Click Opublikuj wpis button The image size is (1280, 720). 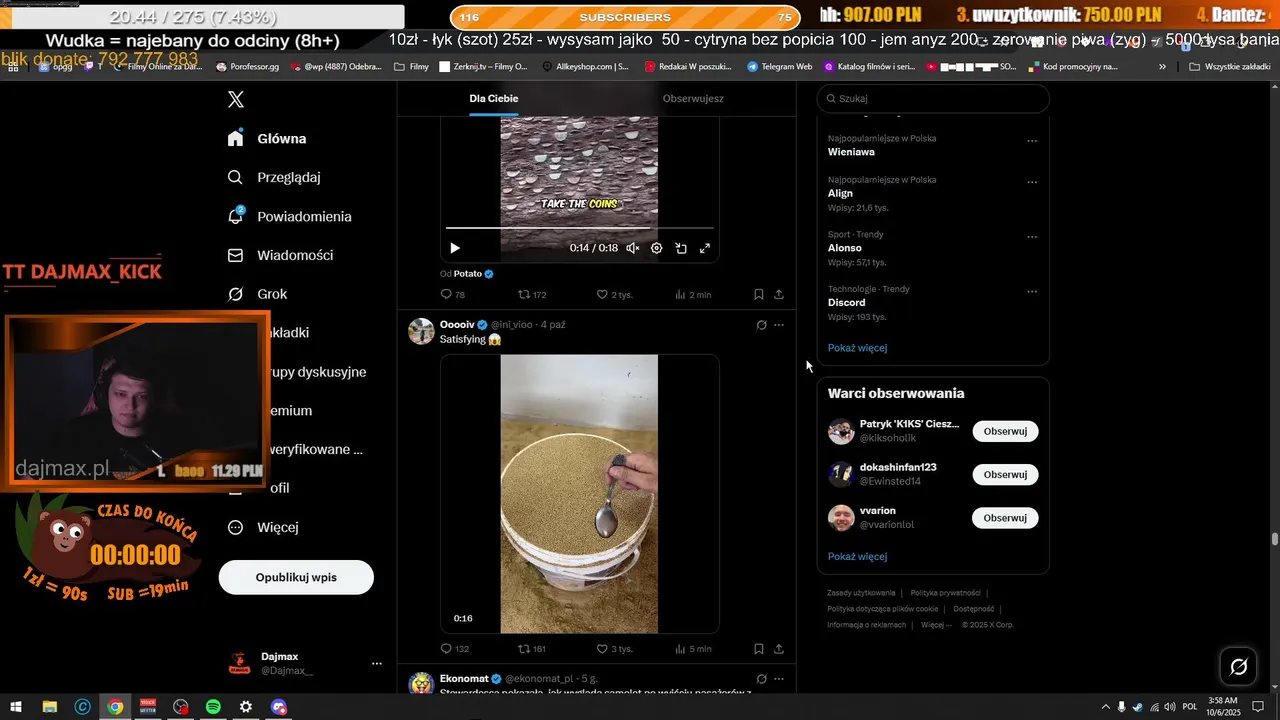coord(296,577)
